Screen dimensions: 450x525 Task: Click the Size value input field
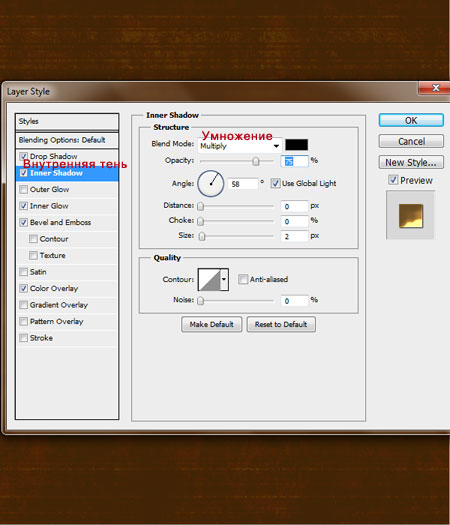[x=294, y=236]
